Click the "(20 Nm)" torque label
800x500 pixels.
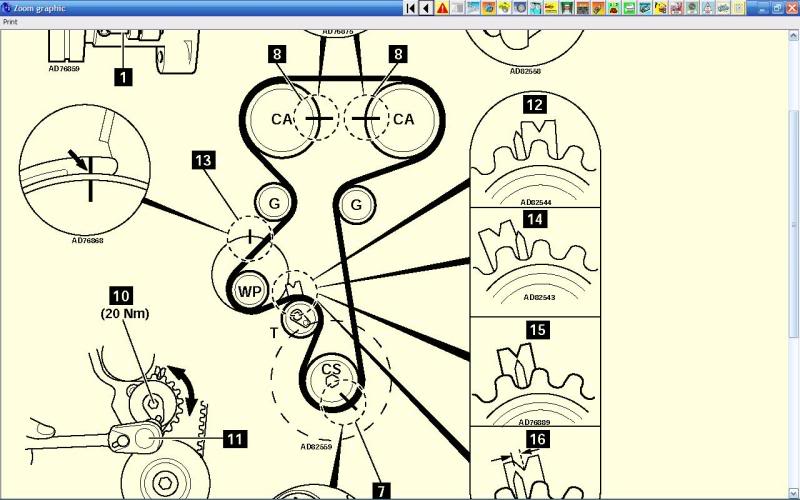click(x=125, y=313)
